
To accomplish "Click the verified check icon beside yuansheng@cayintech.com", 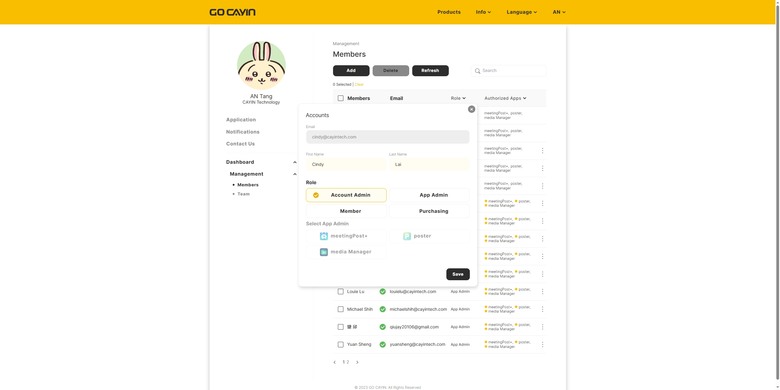I will pos(383,344).
